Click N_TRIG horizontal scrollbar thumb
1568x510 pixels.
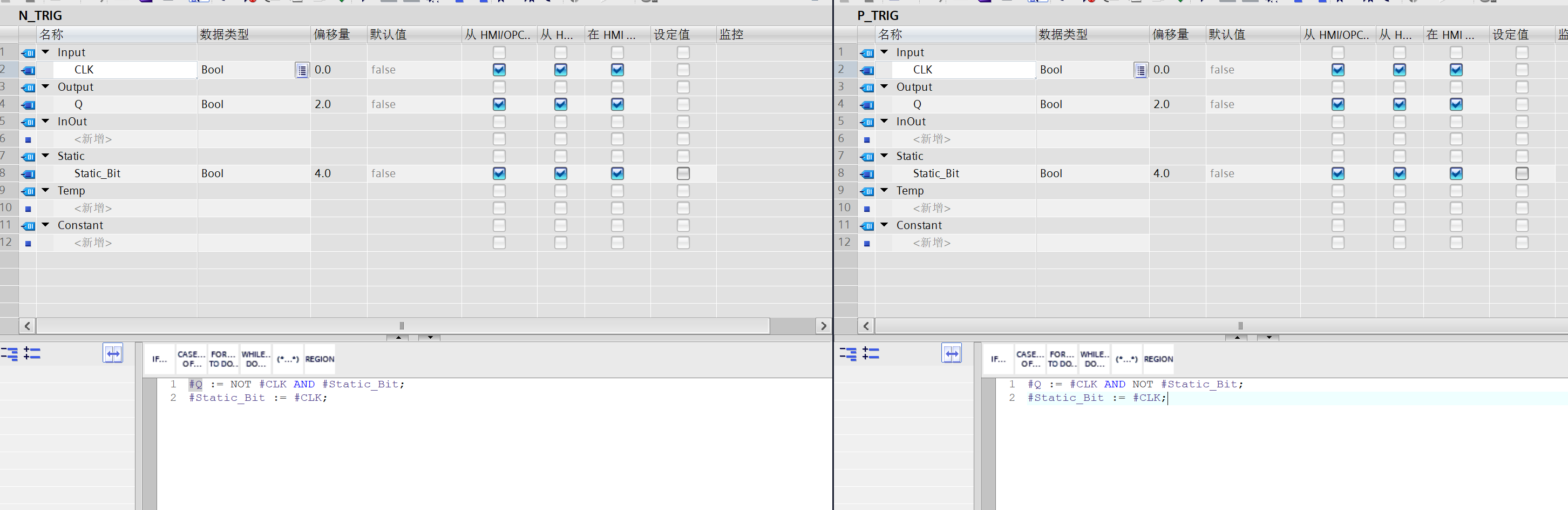[402, 326]
